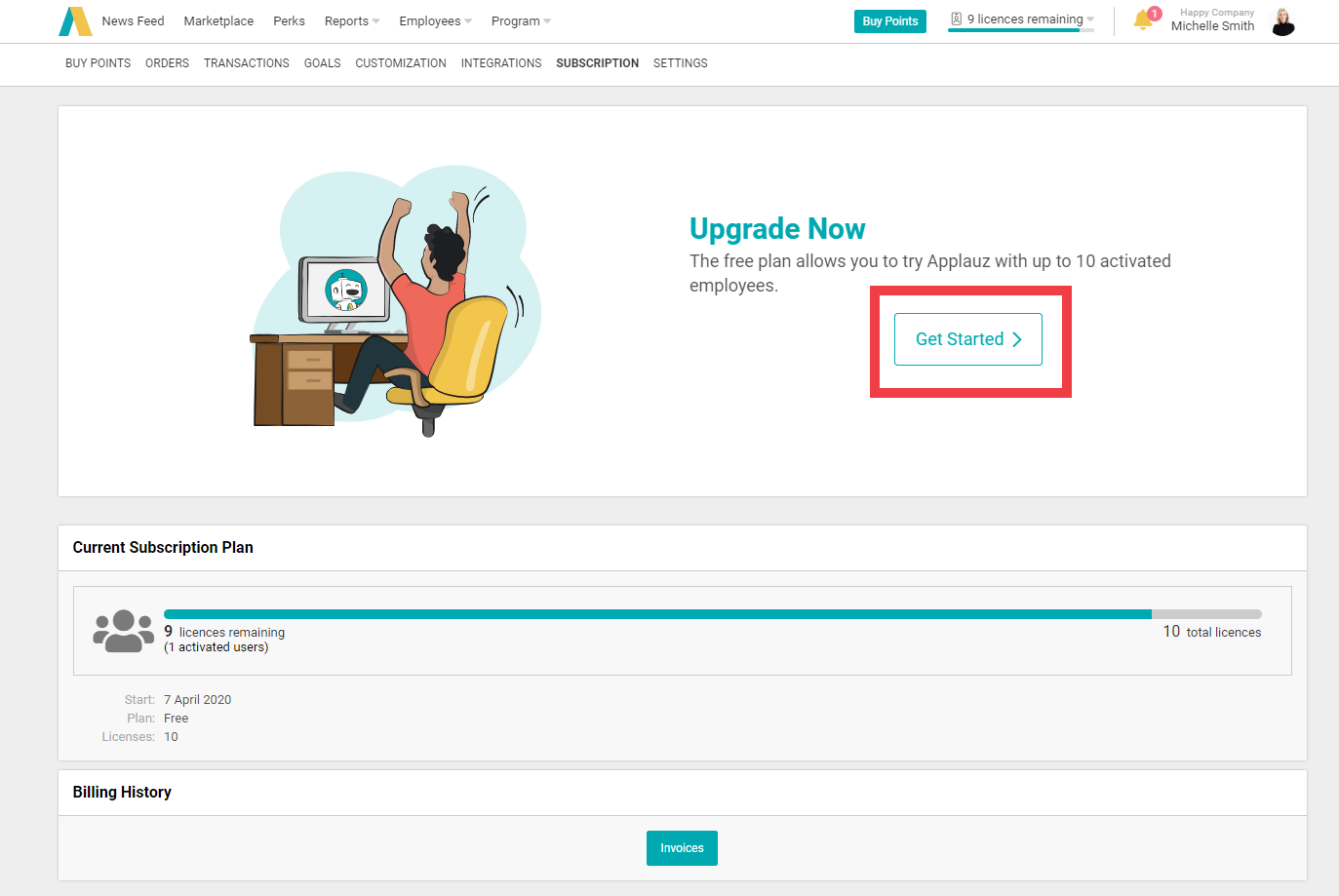
Task: Click the plan value 'Free'
Action: point(177,719)
